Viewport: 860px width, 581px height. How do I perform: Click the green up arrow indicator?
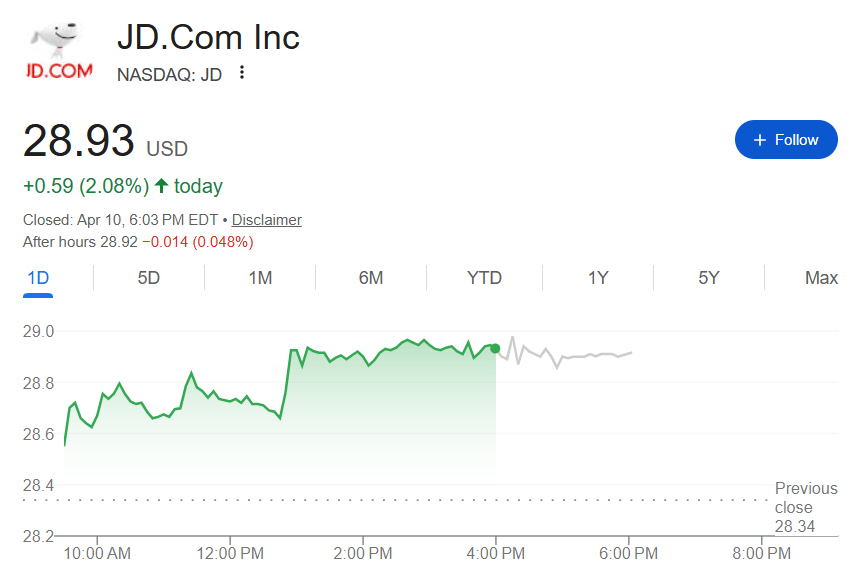tap(161, 186)
